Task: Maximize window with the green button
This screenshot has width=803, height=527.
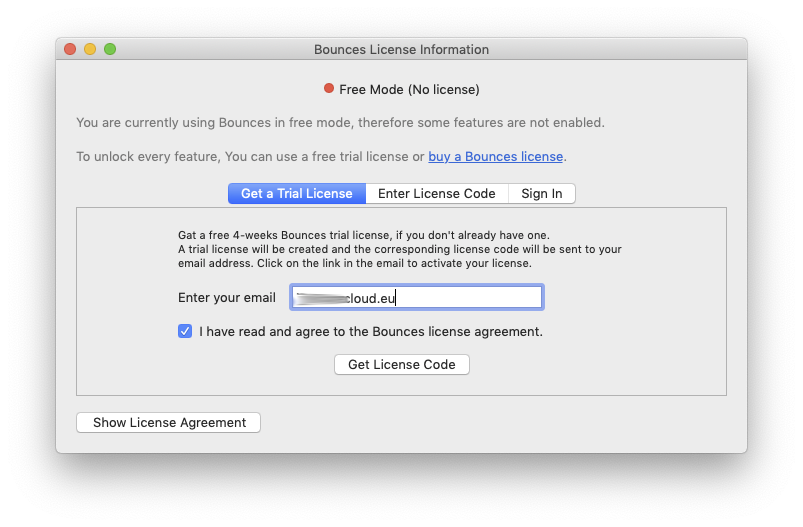Action: click(110, 49)
